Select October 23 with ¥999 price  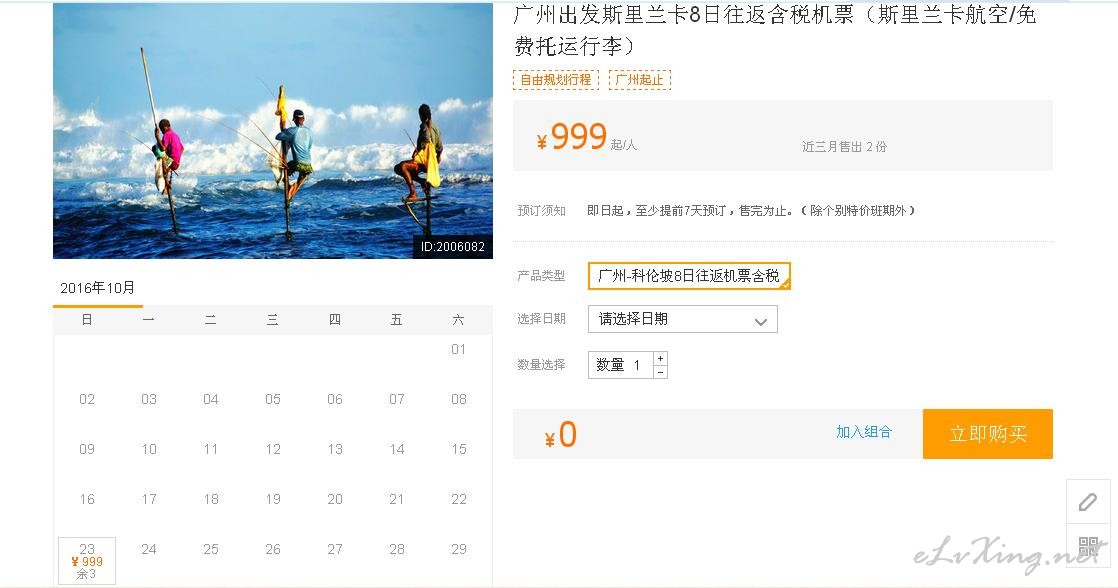(87, 561)
